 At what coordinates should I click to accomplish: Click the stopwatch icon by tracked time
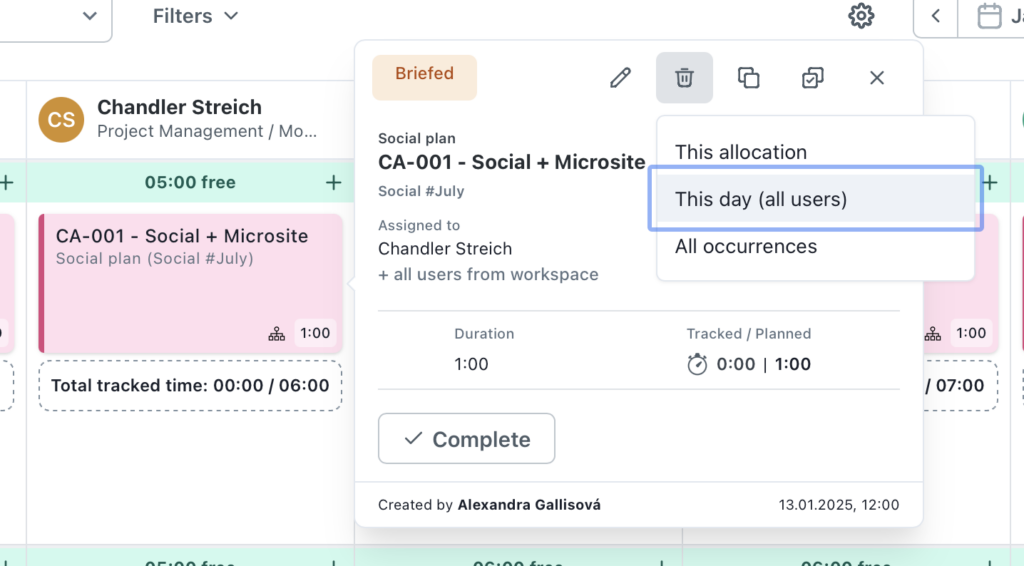pyautogui.click(x=697, y=364)
